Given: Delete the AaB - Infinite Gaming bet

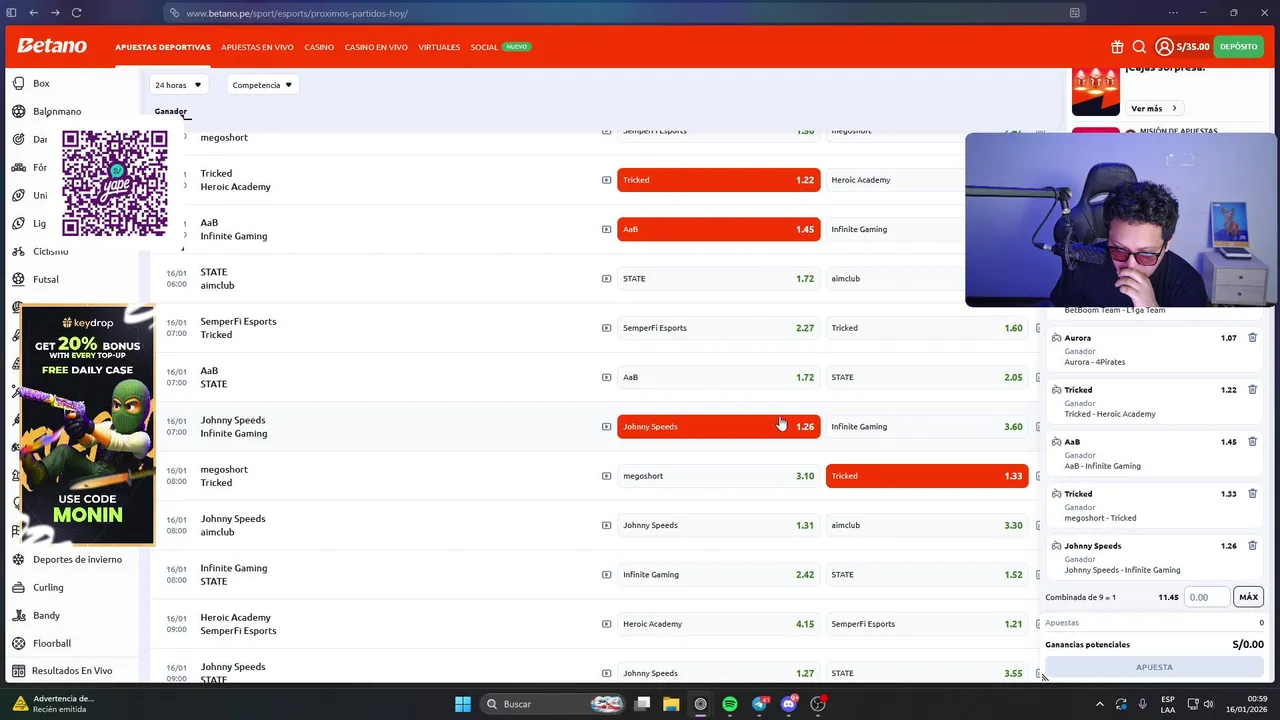Looking at the screenshot, I should [1252, 442].
